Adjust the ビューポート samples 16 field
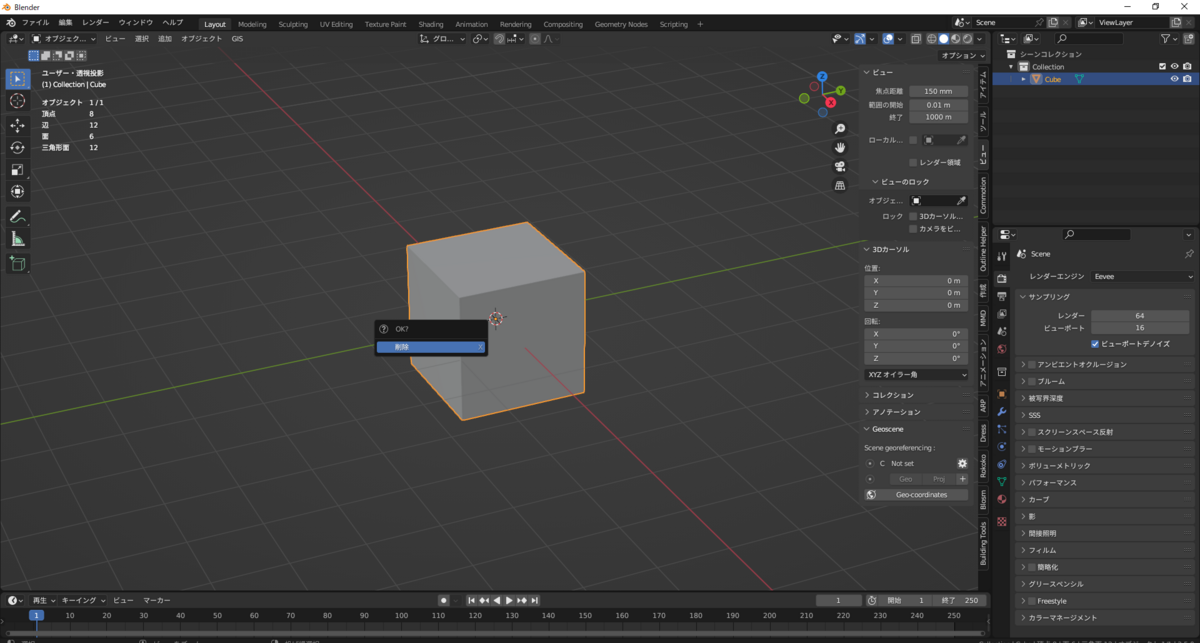 [1139, 328]
